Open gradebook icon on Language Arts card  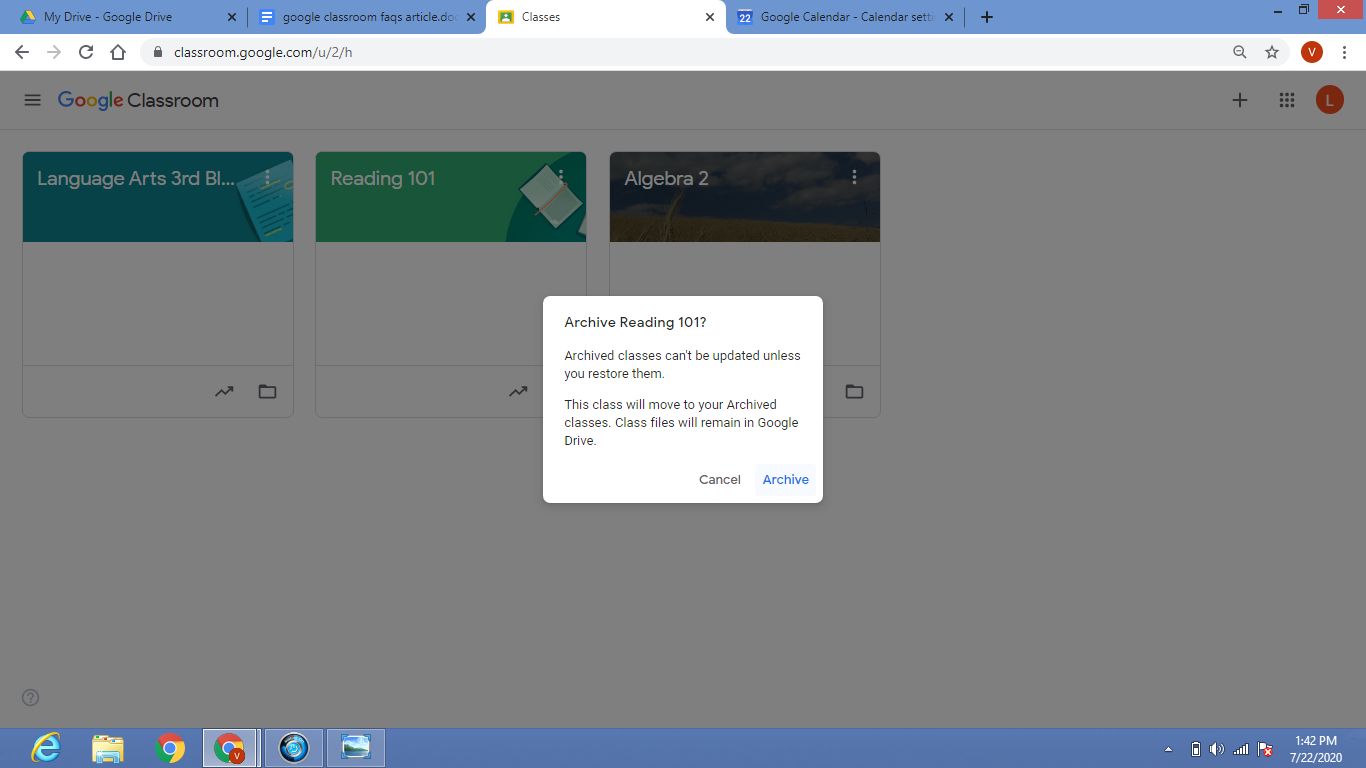tap(224, 391)
